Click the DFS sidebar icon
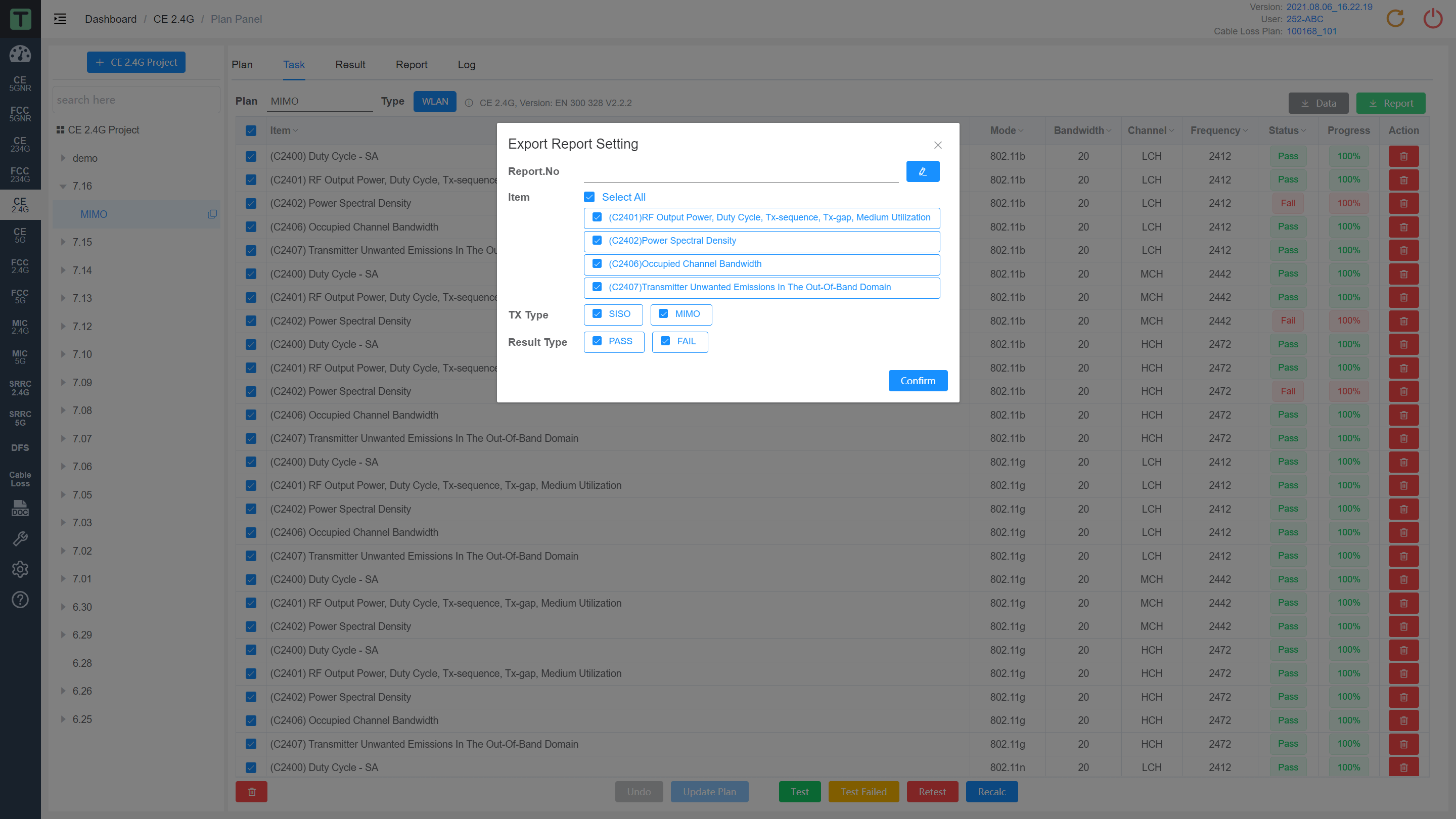 20,447
